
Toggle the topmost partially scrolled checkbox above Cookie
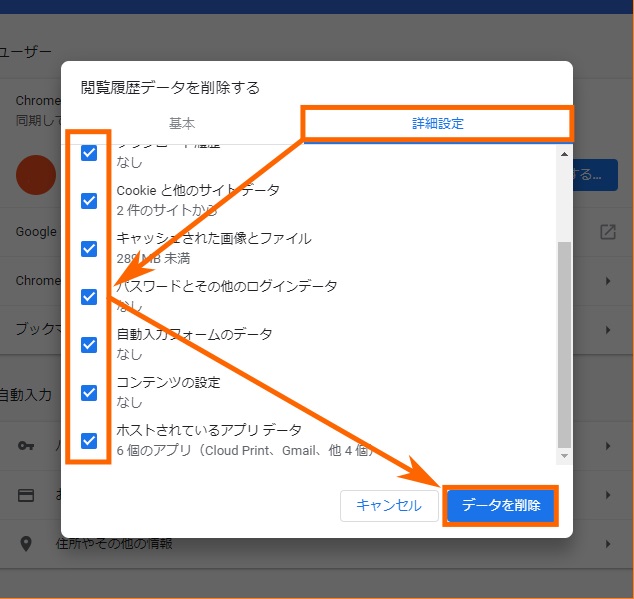pos(89,153)
